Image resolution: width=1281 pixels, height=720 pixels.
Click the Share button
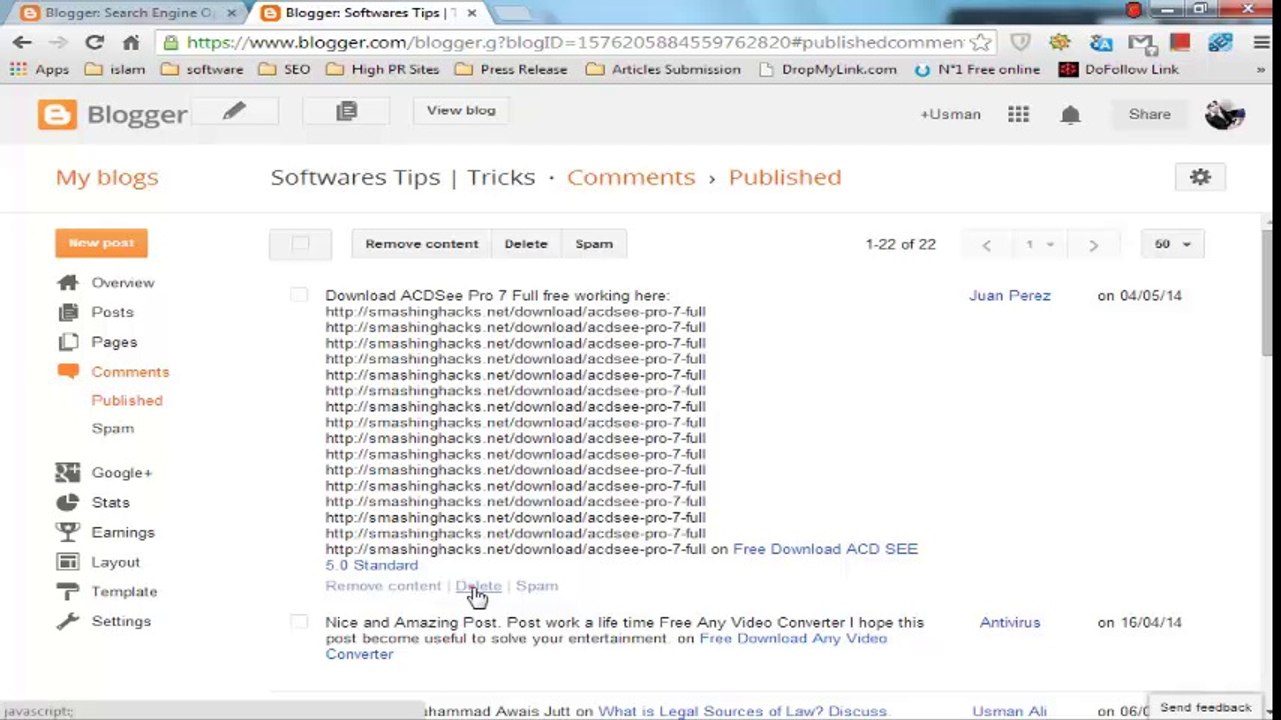point(1149,114)
